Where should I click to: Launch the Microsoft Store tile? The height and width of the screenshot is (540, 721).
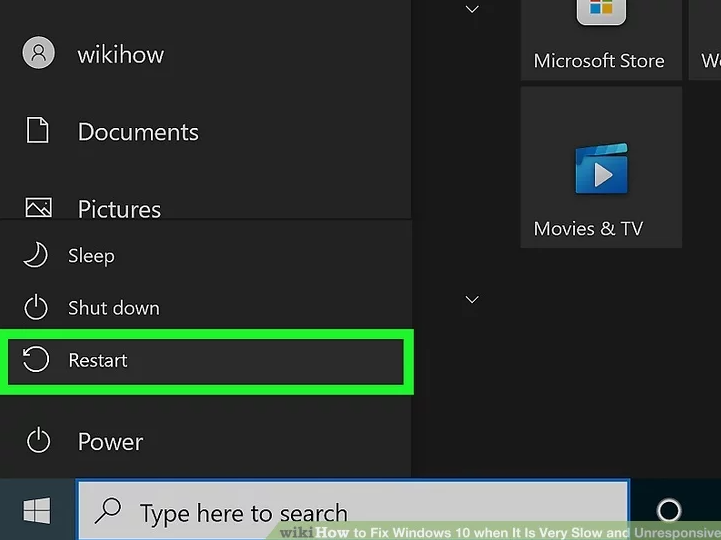coord(600,38)
